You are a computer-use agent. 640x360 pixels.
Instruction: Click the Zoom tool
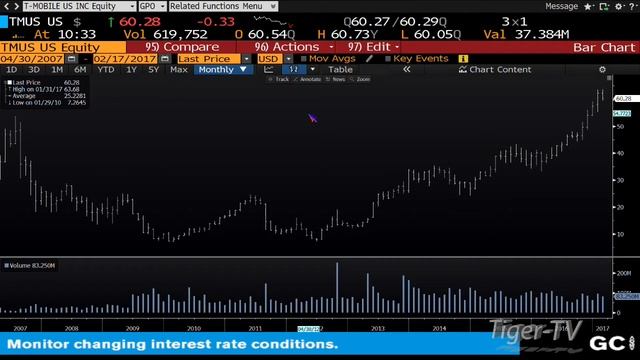pyautogui.click(x=360, y=79)
